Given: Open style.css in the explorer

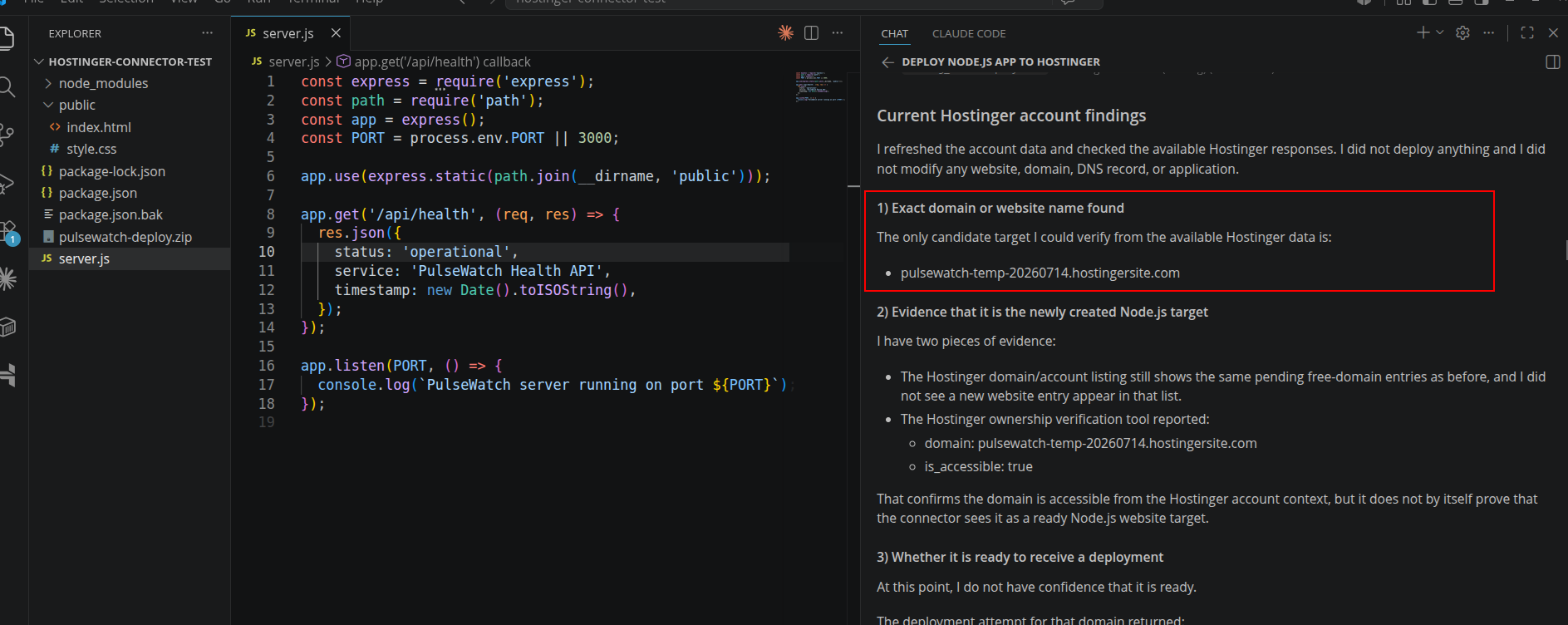Looking at the screenshot, I should pyautogui.click(x=130, y=149).
